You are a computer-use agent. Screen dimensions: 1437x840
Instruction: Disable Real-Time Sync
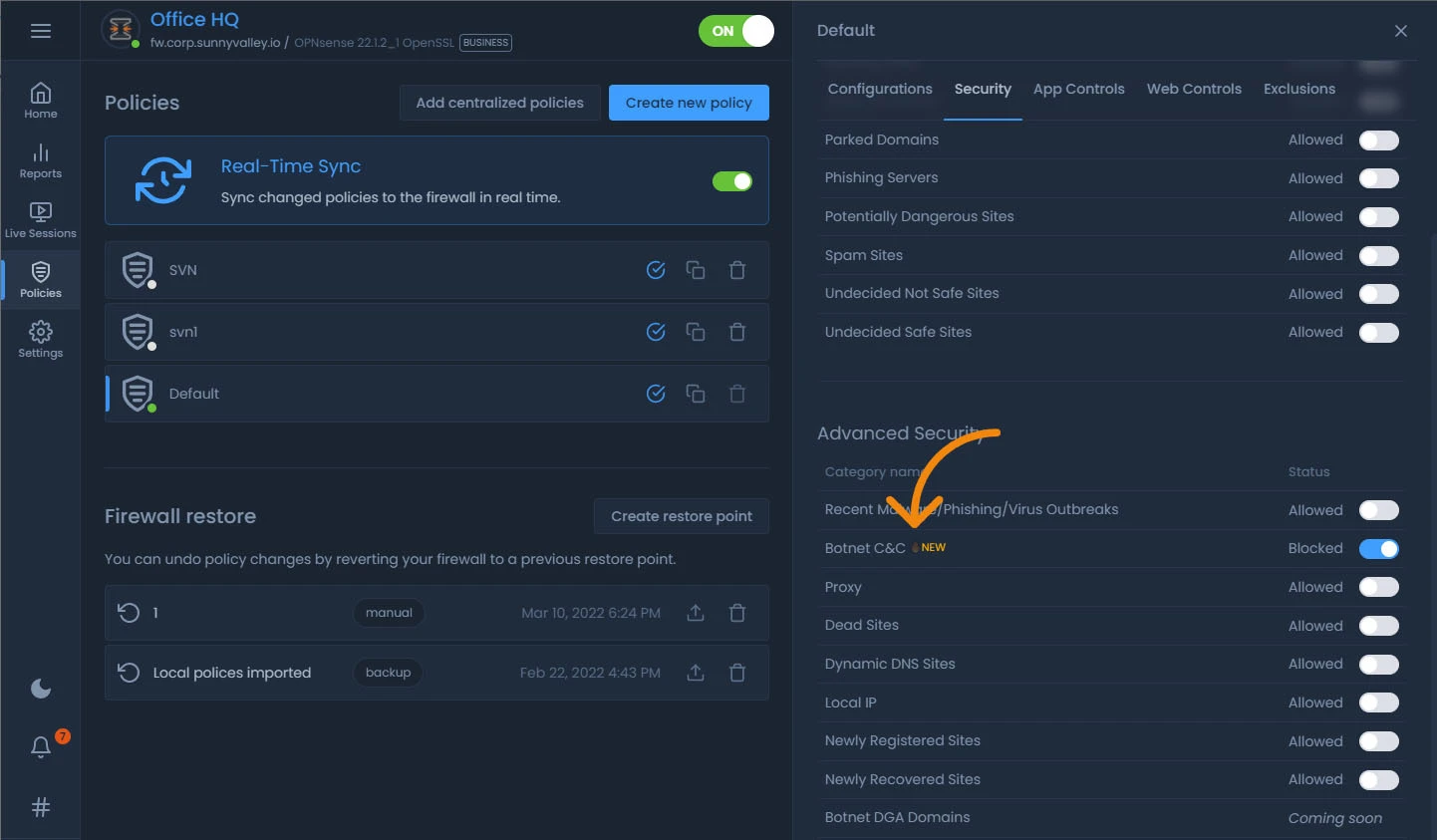[x=732, y=181]
